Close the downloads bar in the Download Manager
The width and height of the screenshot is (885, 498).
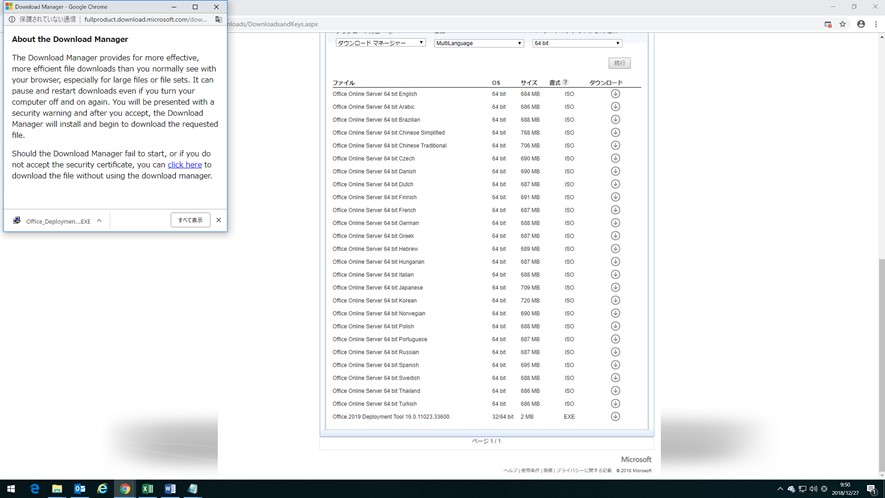pyautogui.click(x=218, y=220)
